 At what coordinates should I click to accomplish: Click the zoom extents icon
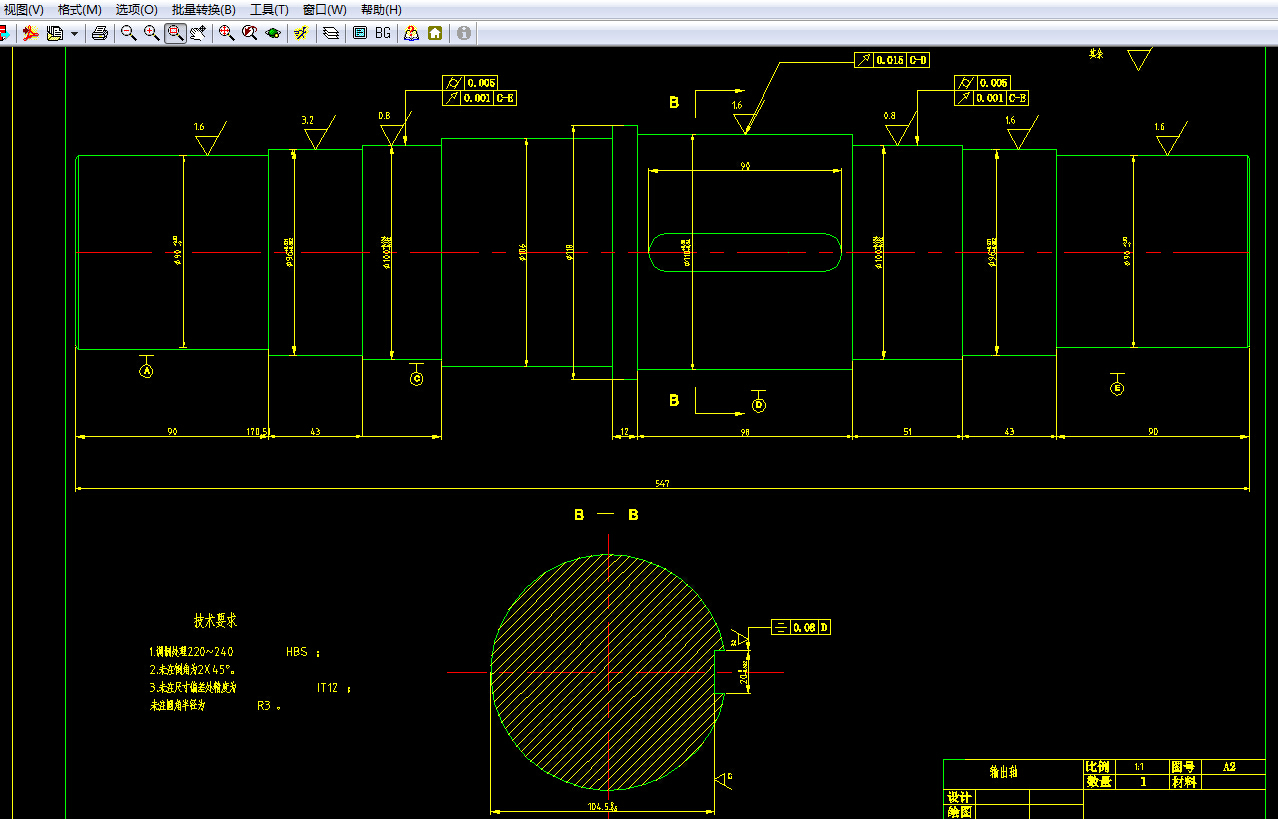226,33
